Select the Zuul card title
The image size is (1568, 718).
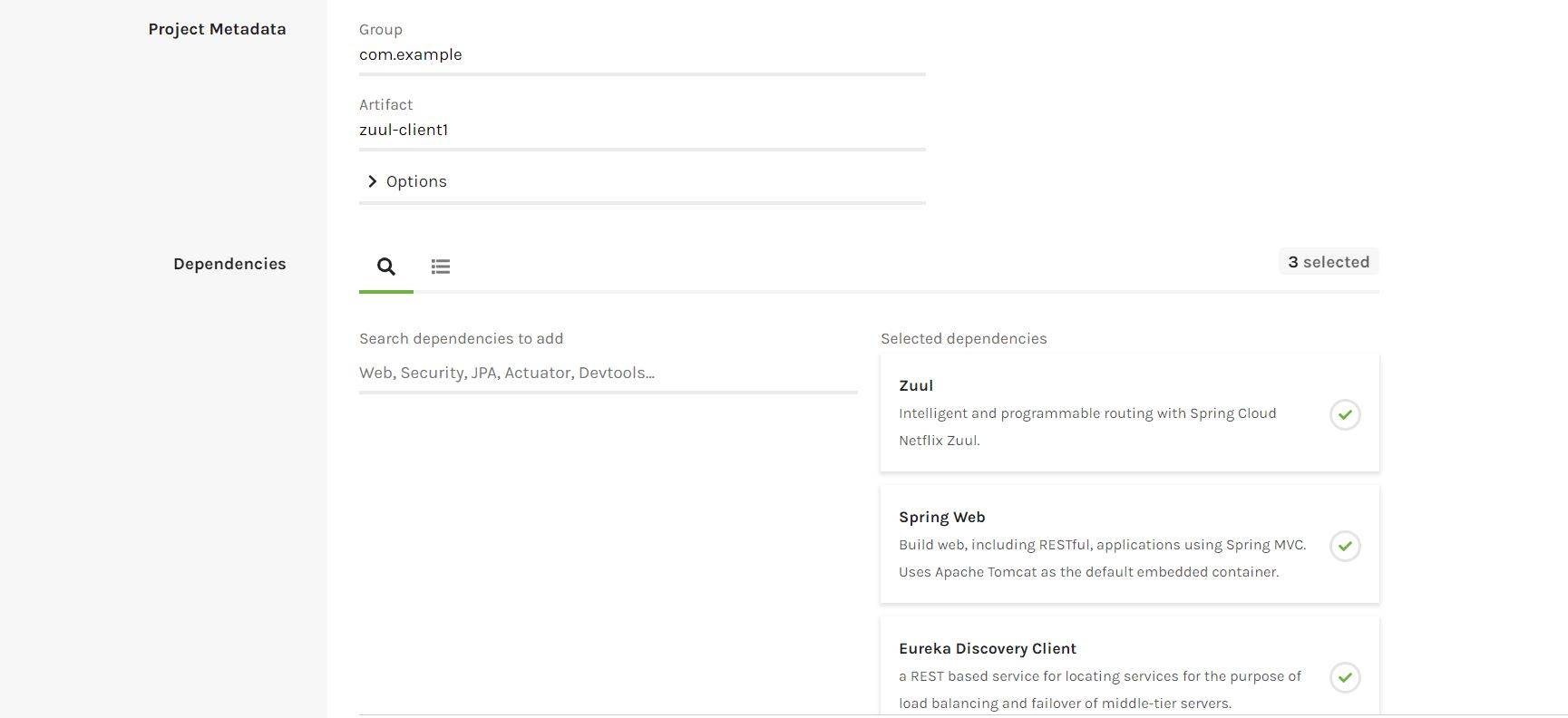click(916, 385)
